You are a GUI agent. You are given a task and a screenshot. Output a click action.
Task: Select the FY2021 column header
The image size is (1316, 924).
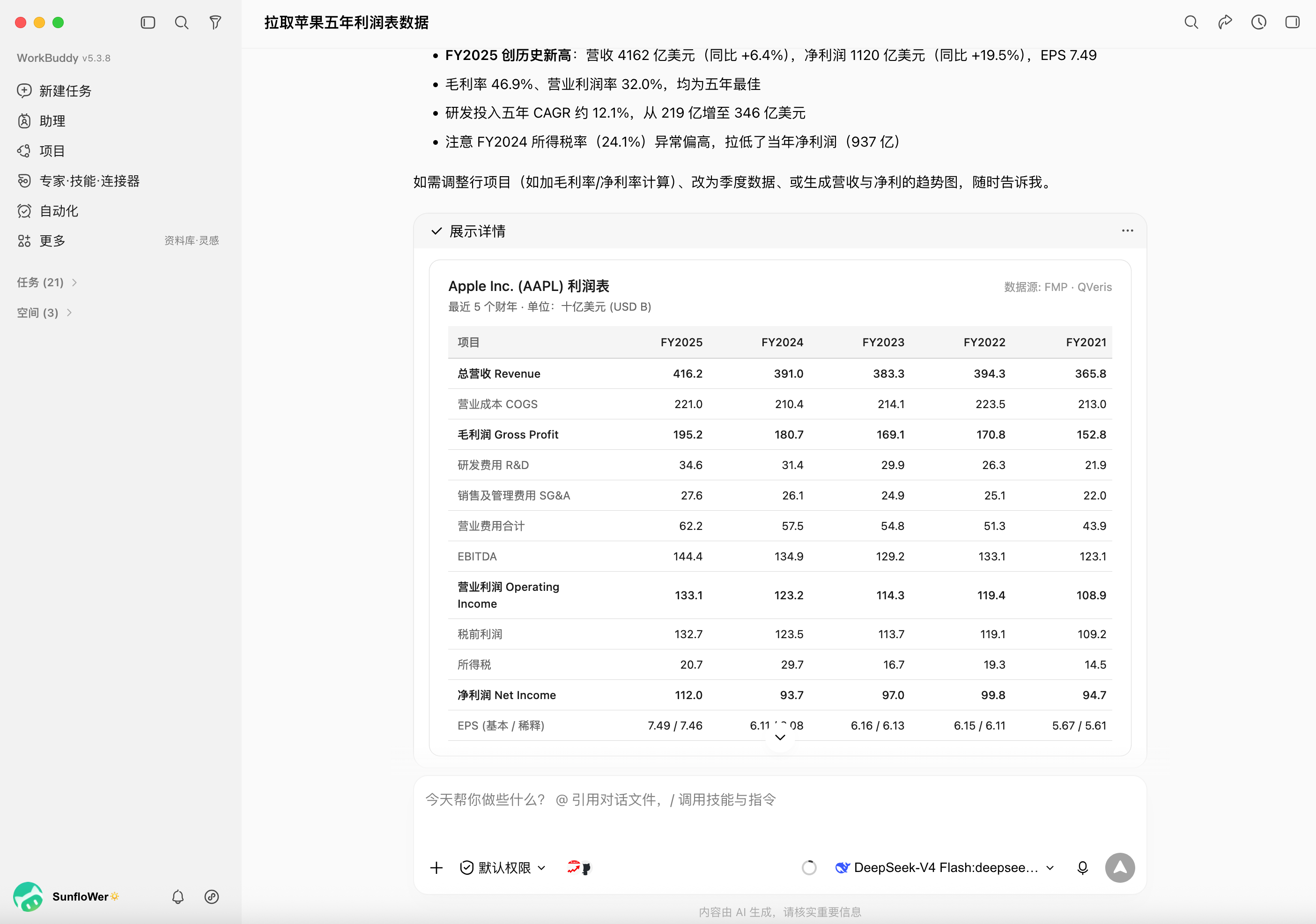[x=1086, y=343]
